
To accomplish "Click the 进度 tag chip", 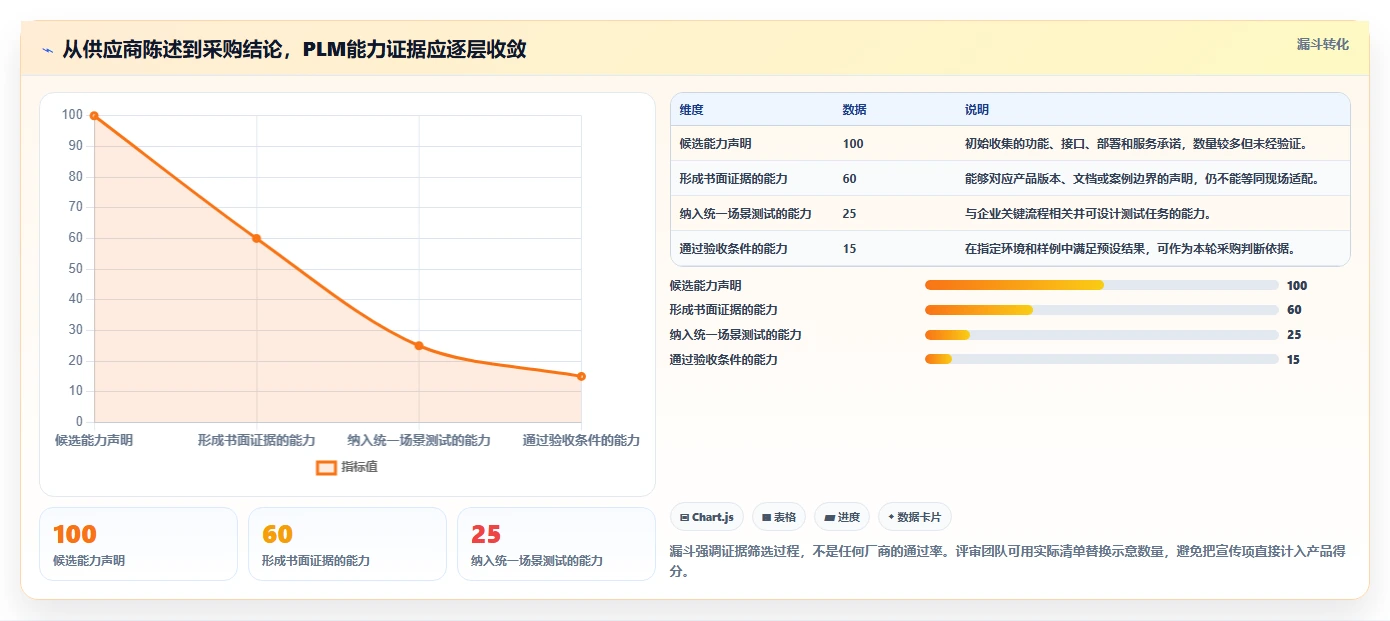I will (842, 517).
